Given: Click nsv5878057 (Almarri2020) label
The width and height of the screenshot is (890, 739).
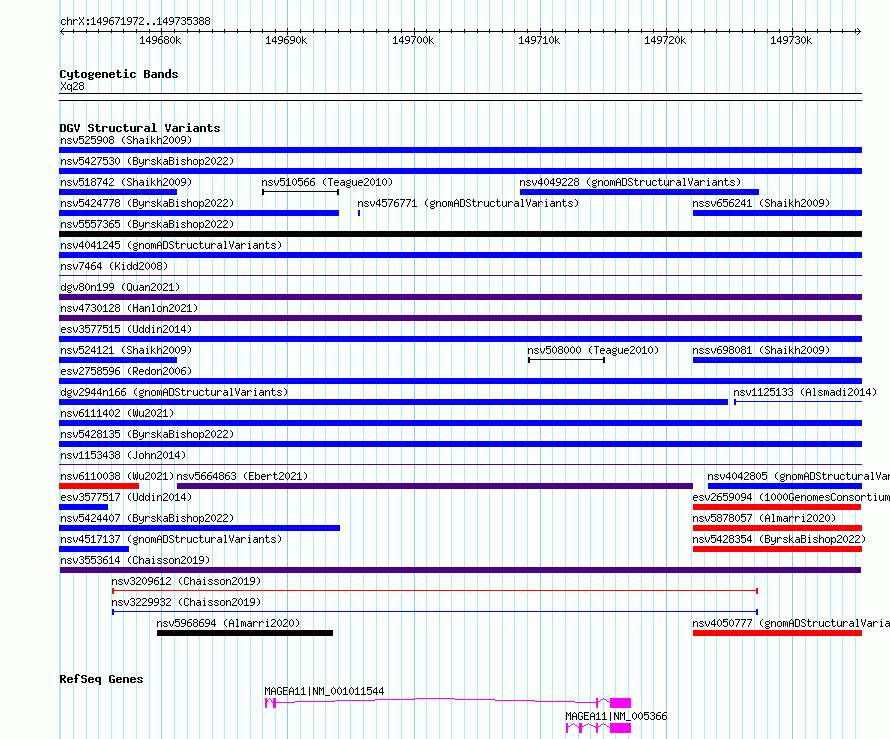Looking at the screenshot, I should coord(764,518).
